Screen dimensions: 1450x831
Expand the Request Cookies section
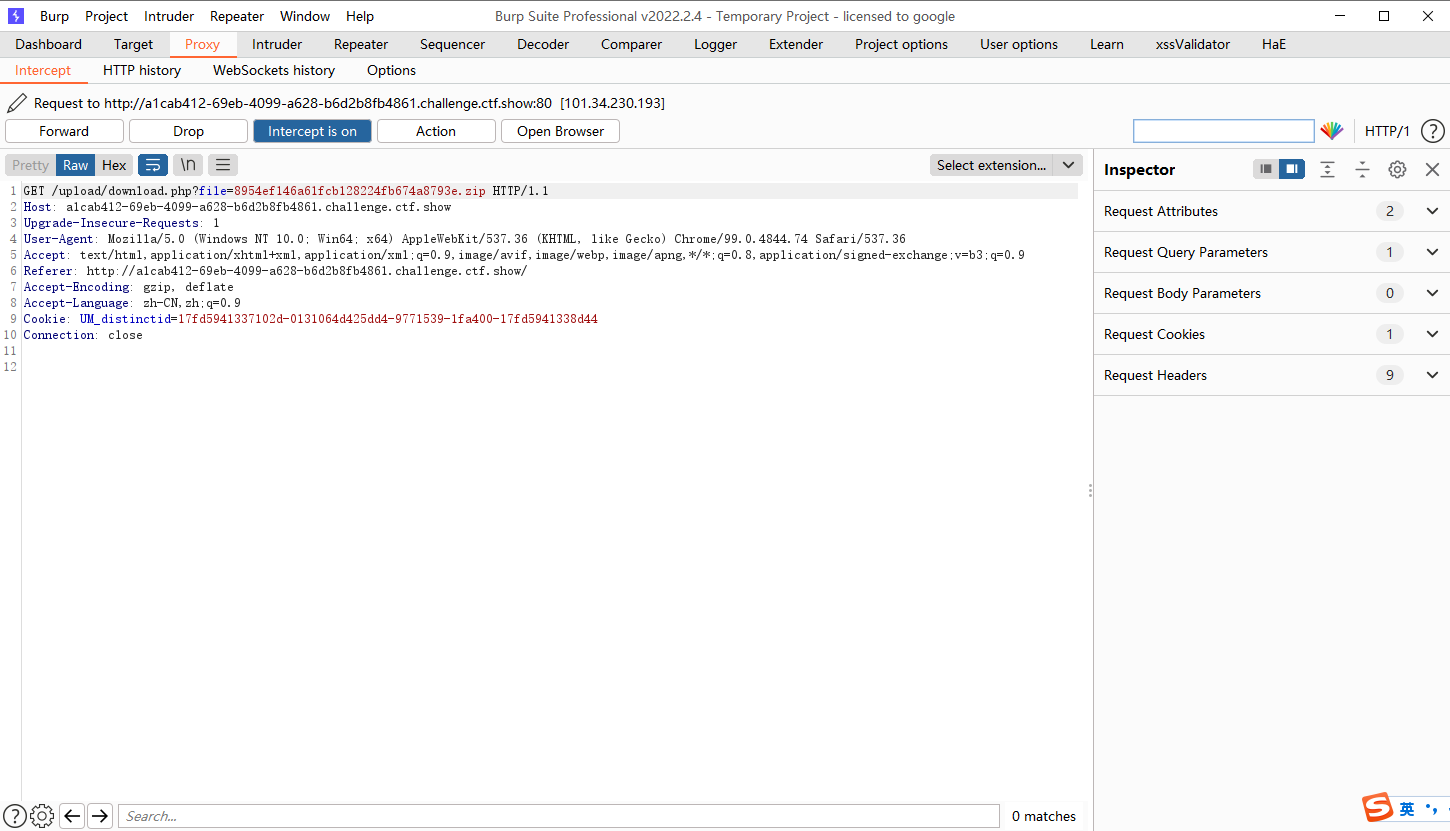1271,334
